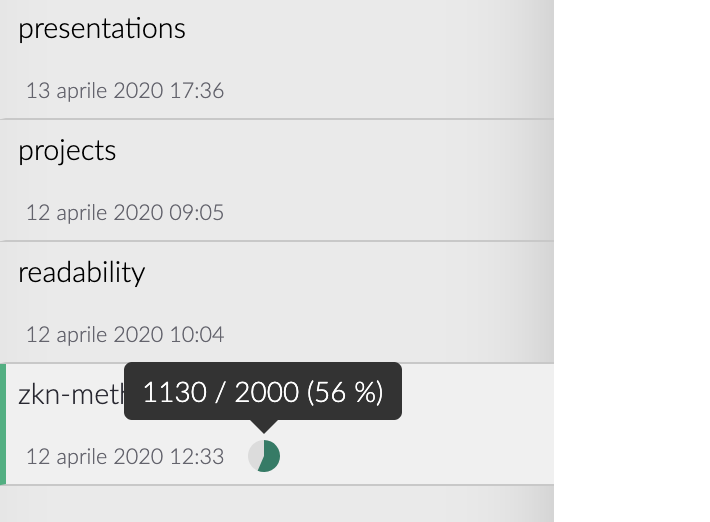Click the green active-file indicator bar
The height and width of the screenshot is (522, 710).
coord(3,424)
